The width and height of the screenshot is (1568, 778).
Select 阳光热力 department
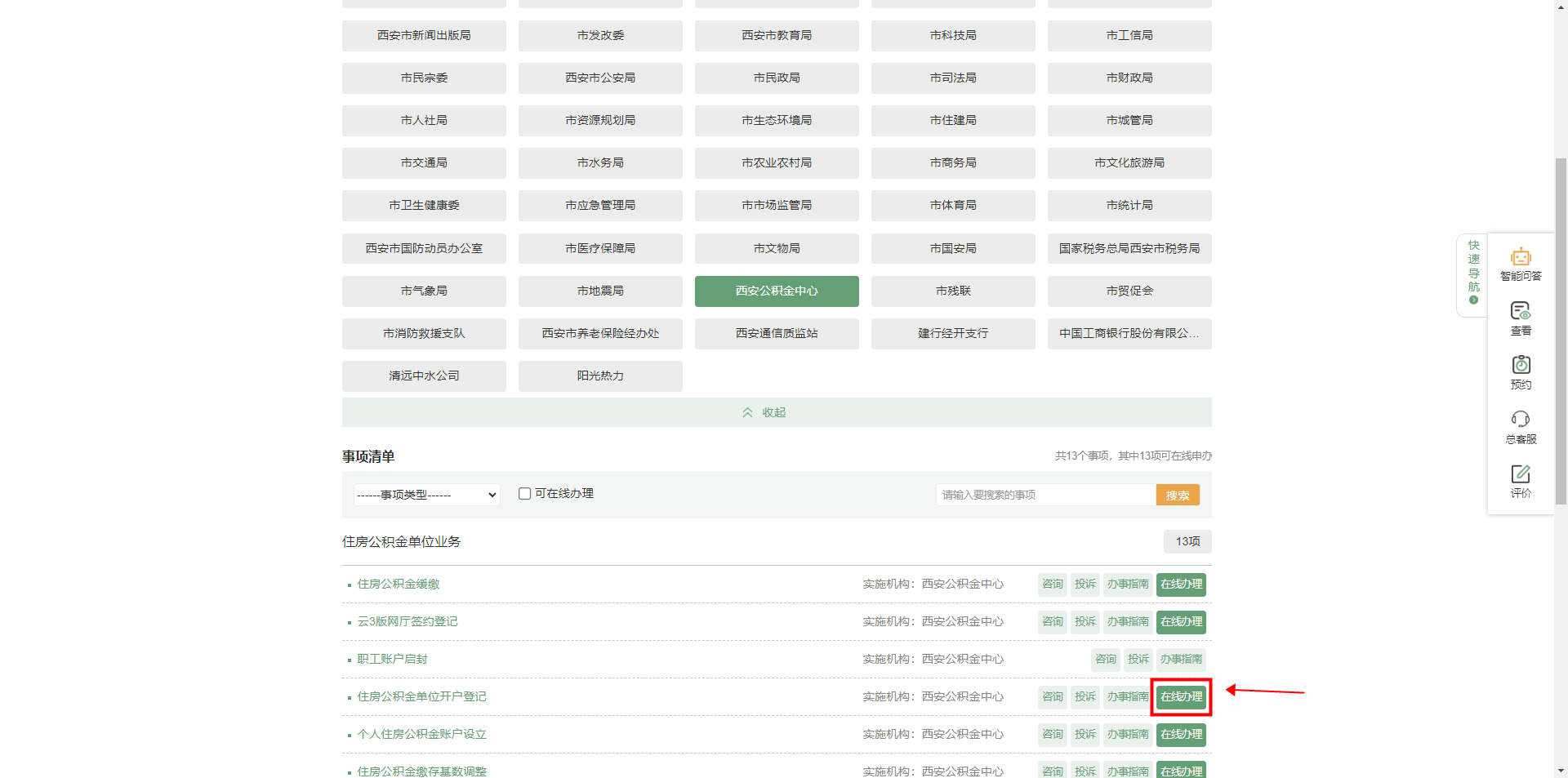pos(600,376)
